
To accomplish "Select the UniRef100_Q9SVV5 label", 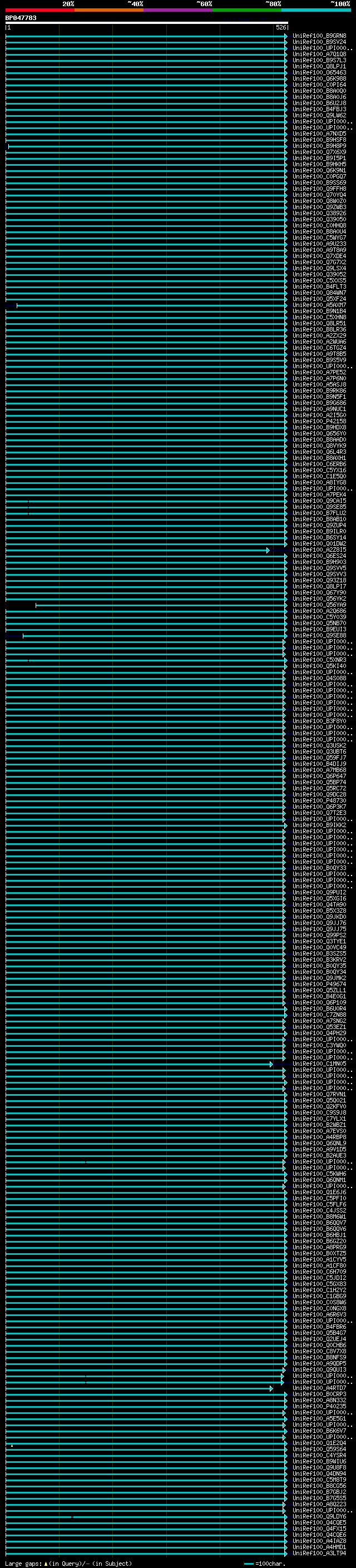I will [x=319, y=568].
